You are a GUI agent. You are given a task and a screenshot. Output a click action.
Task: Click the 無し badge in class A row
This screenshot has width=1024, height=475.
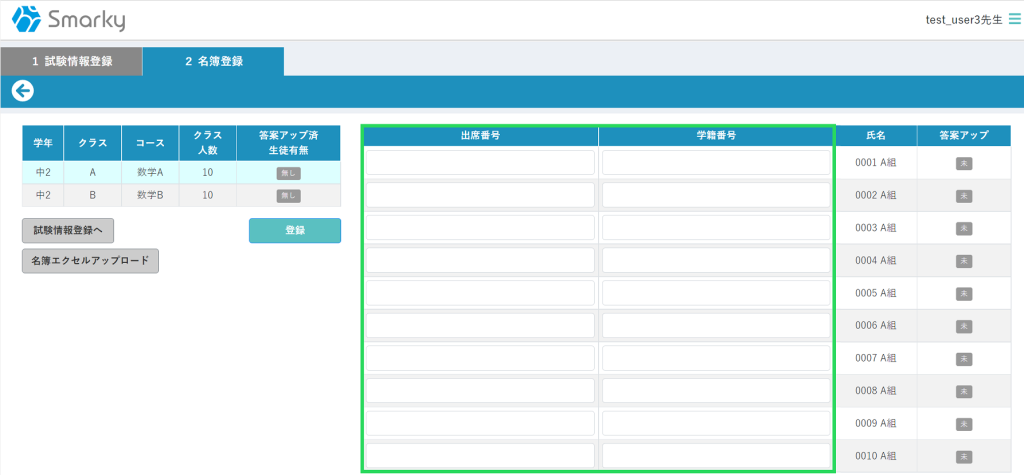288,173
